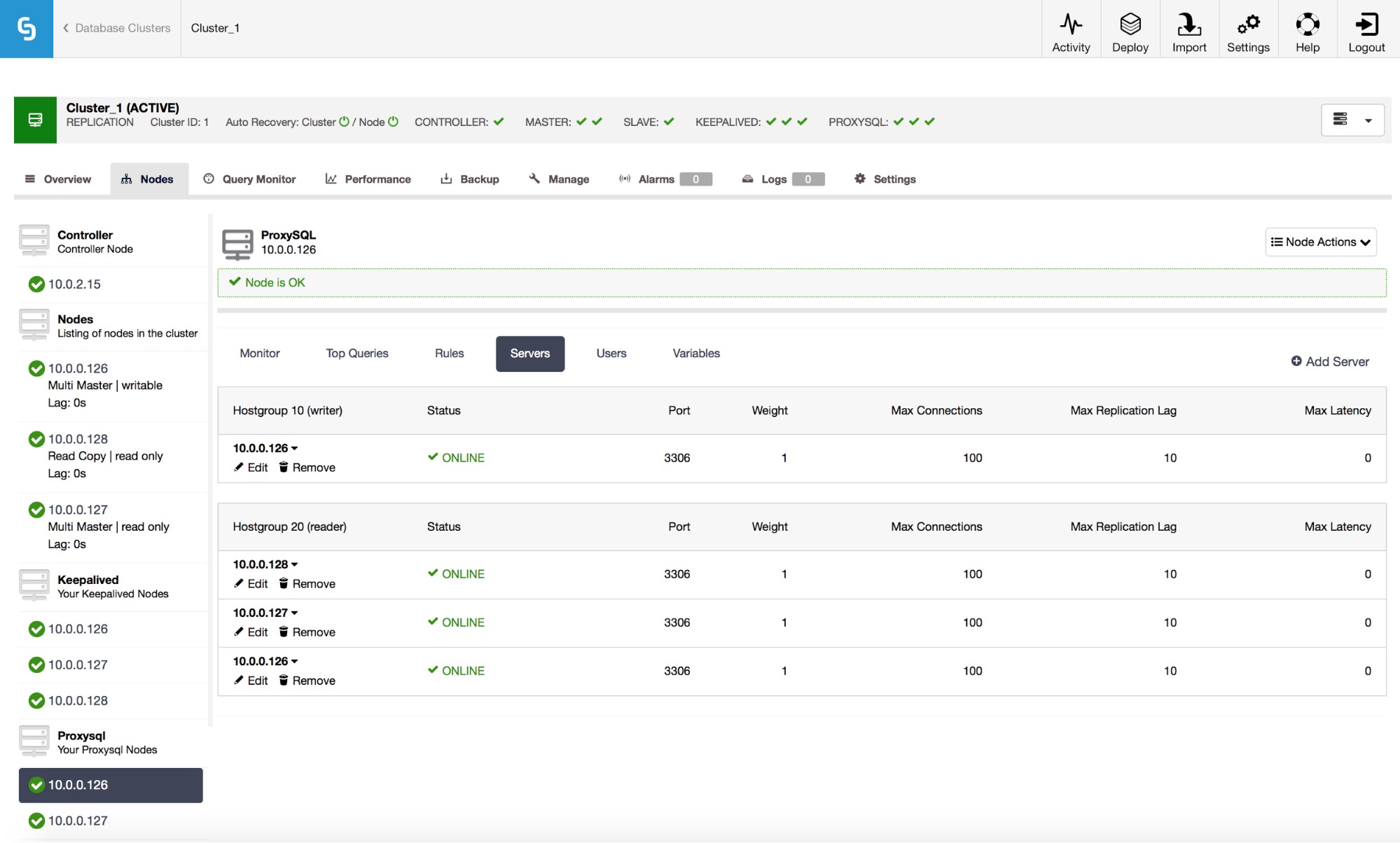This screenshot has height=843, width=1400.
Task: Remove 10.0.0.126 from Hostgroup 20 reader
Action: (x=307, y=681)
